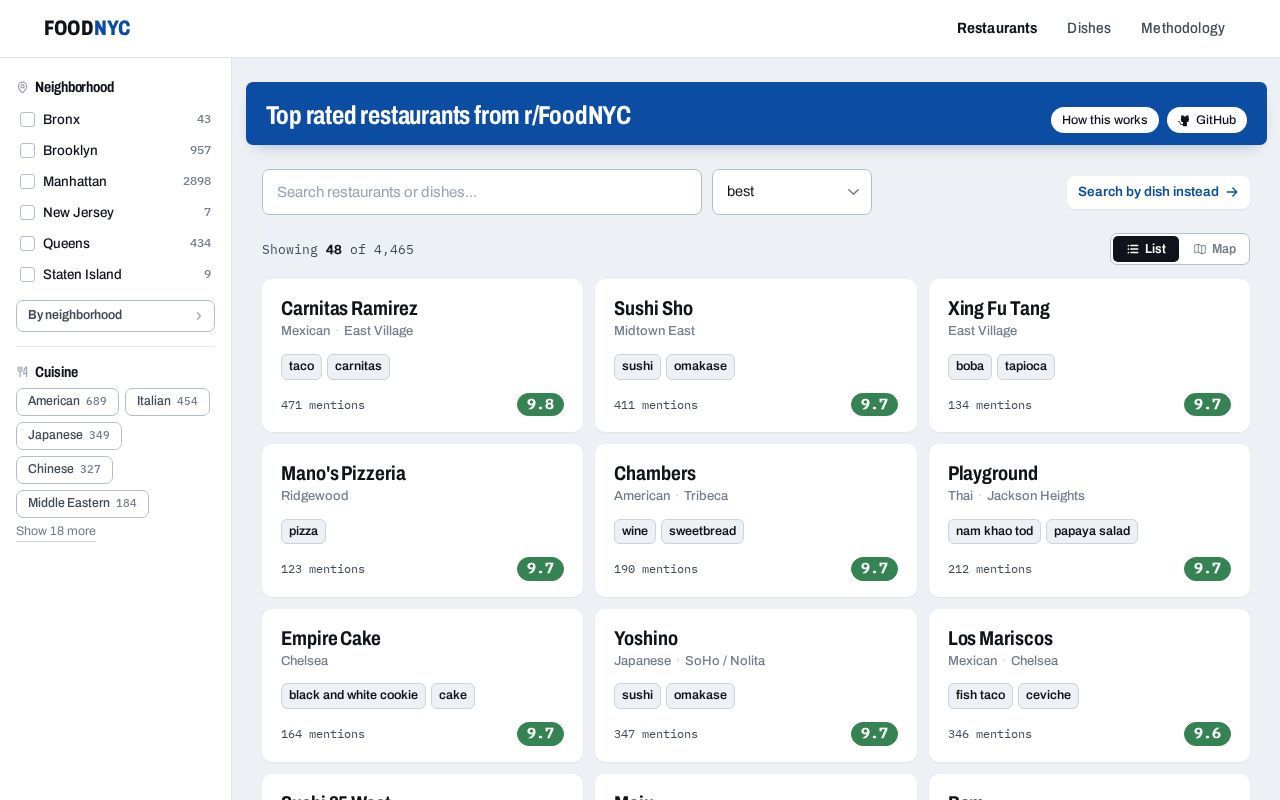The width and height of the screenshot is (1280, 800).
Task: Click the 'sweetbread' tag on Chambers
Action: coord(702,532)
